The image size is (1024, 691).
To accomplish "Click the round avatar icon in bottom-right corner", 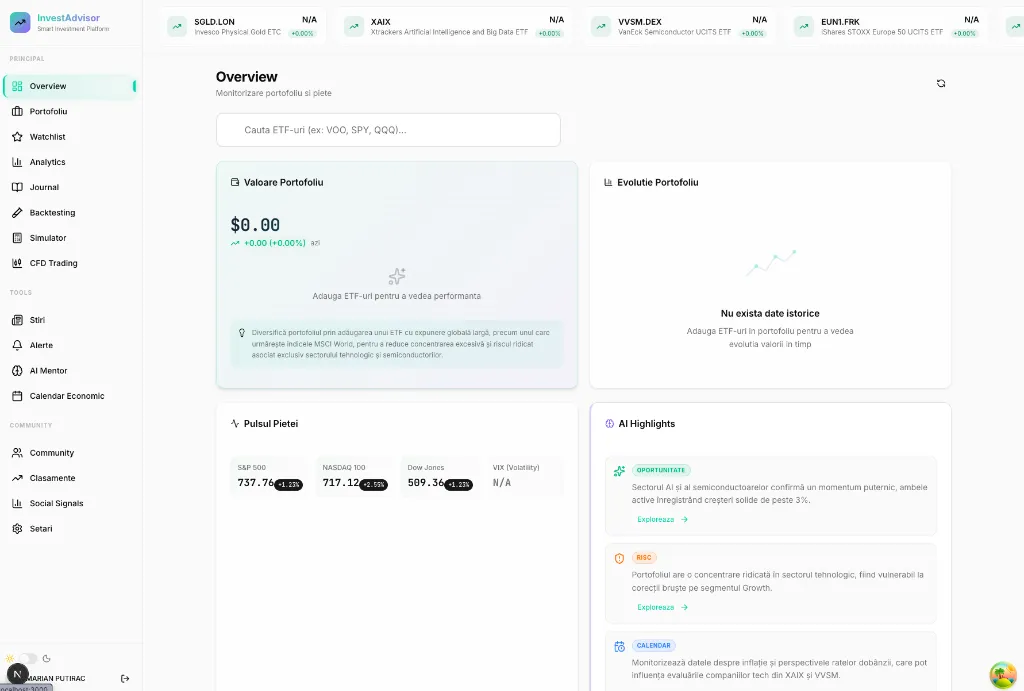I will (1002, 675).
